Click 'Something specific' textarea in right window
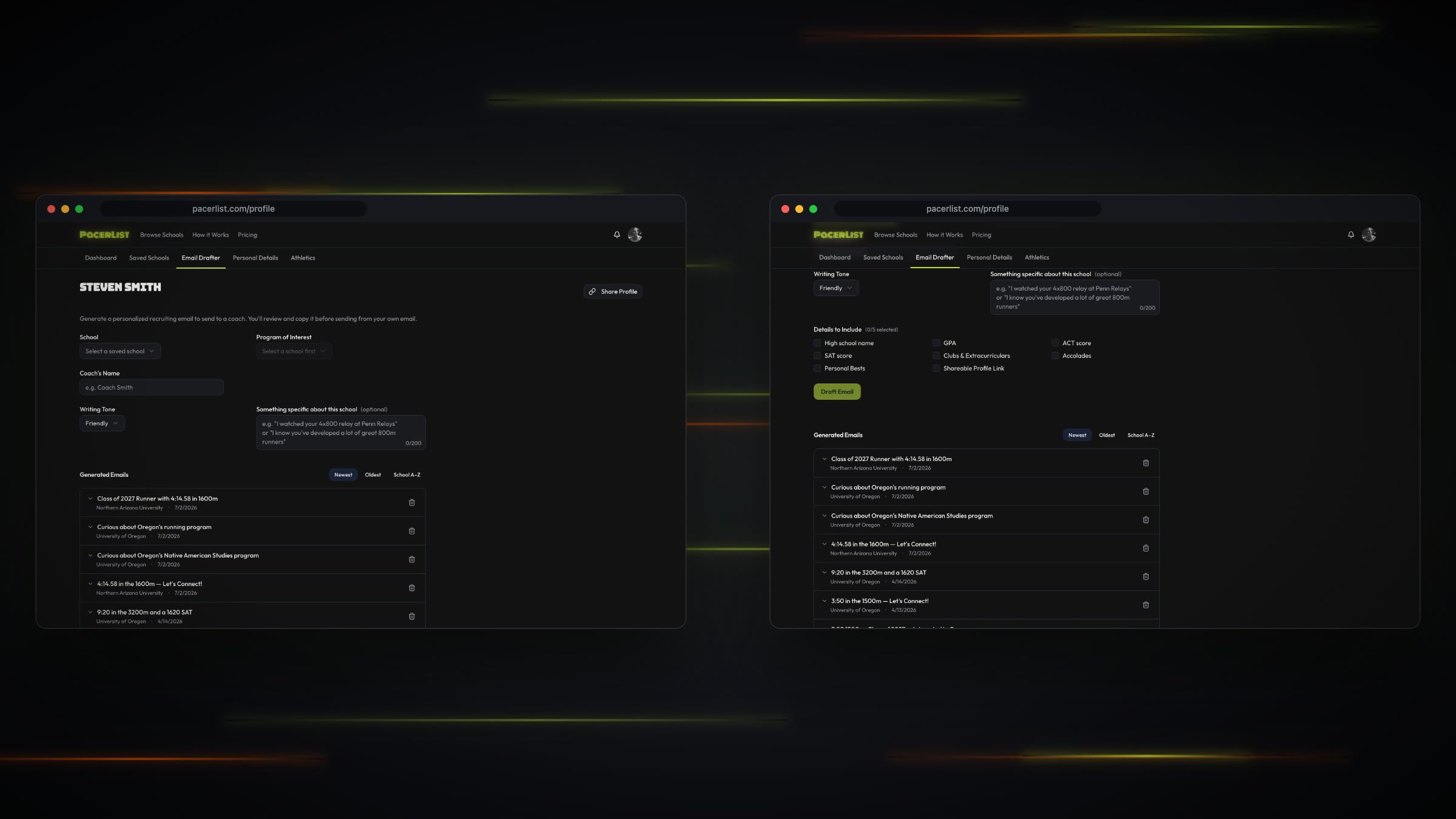 (x=1075, y=297)
